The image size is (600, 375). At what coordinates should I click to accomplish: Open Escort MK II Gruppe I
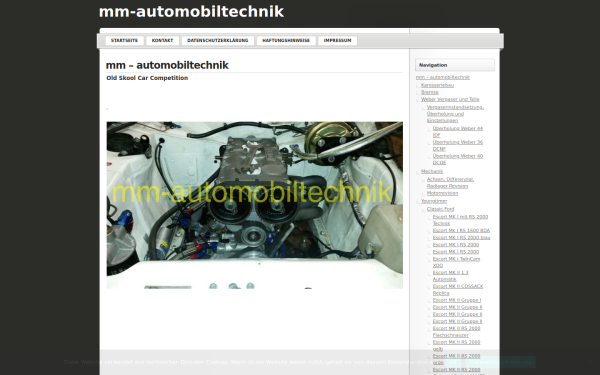pyautogui.click(x=457, y=300)
